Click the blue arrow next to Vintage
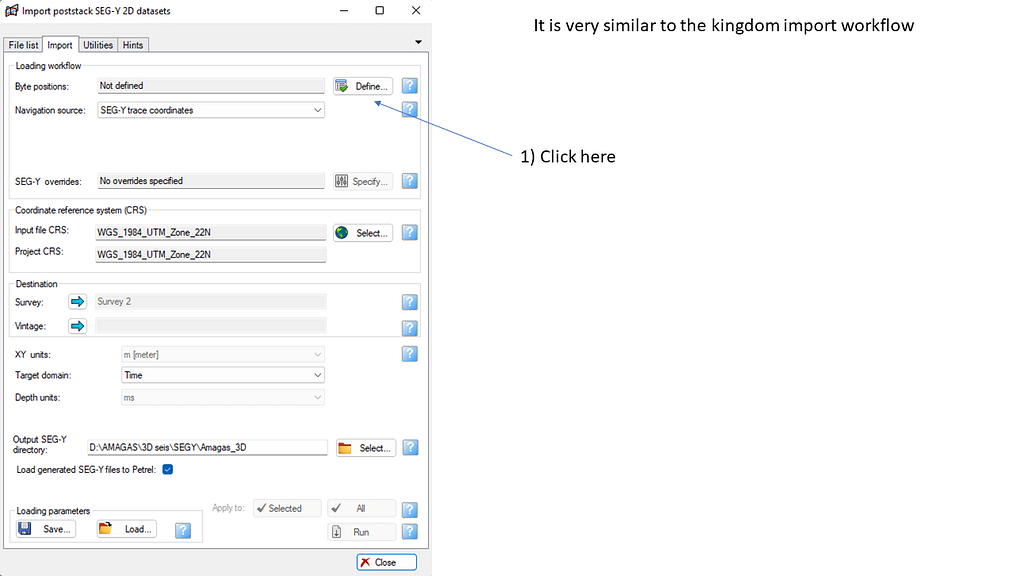Screen dimensions: 1024x576 pyautogui.click(x=77, y=325)
